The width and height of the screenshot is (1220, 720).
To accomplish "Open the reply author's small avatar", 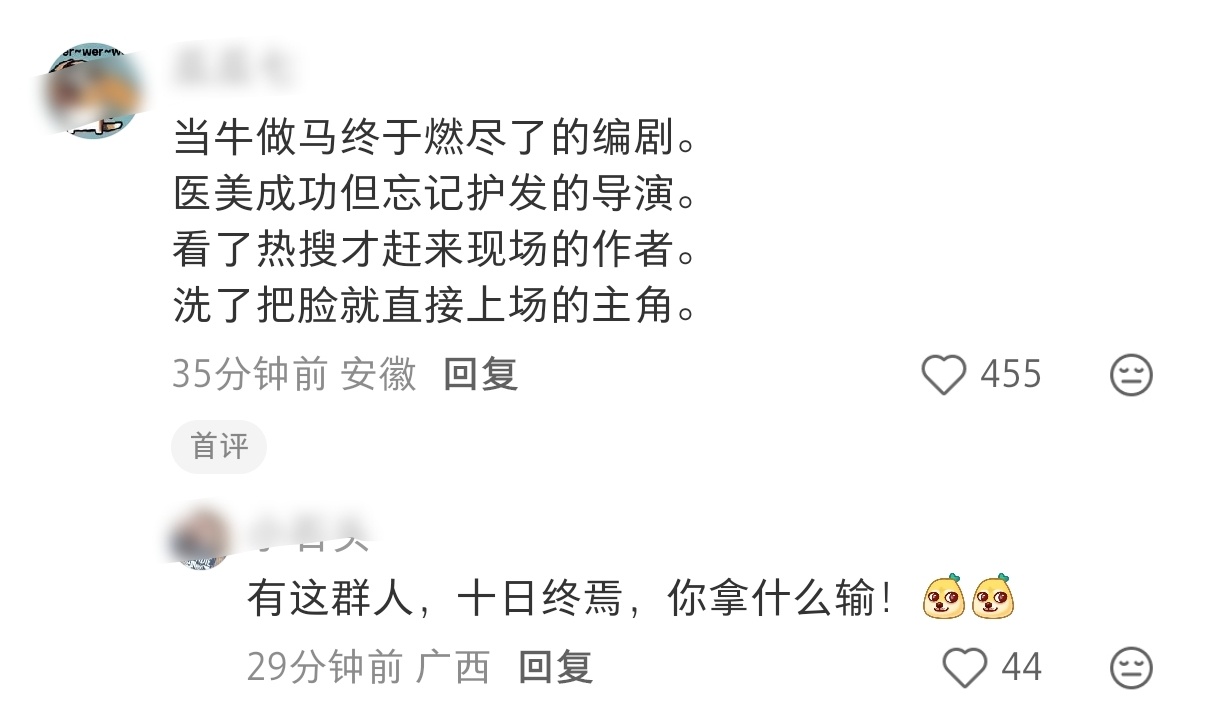I will coord(199,538).
